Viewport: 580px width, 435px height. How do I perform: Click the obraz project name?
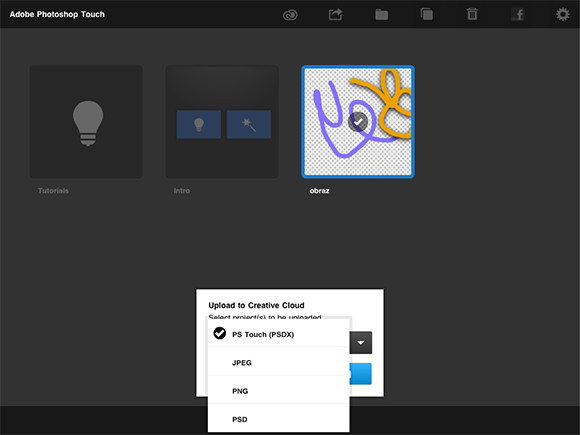coord(320,191)
